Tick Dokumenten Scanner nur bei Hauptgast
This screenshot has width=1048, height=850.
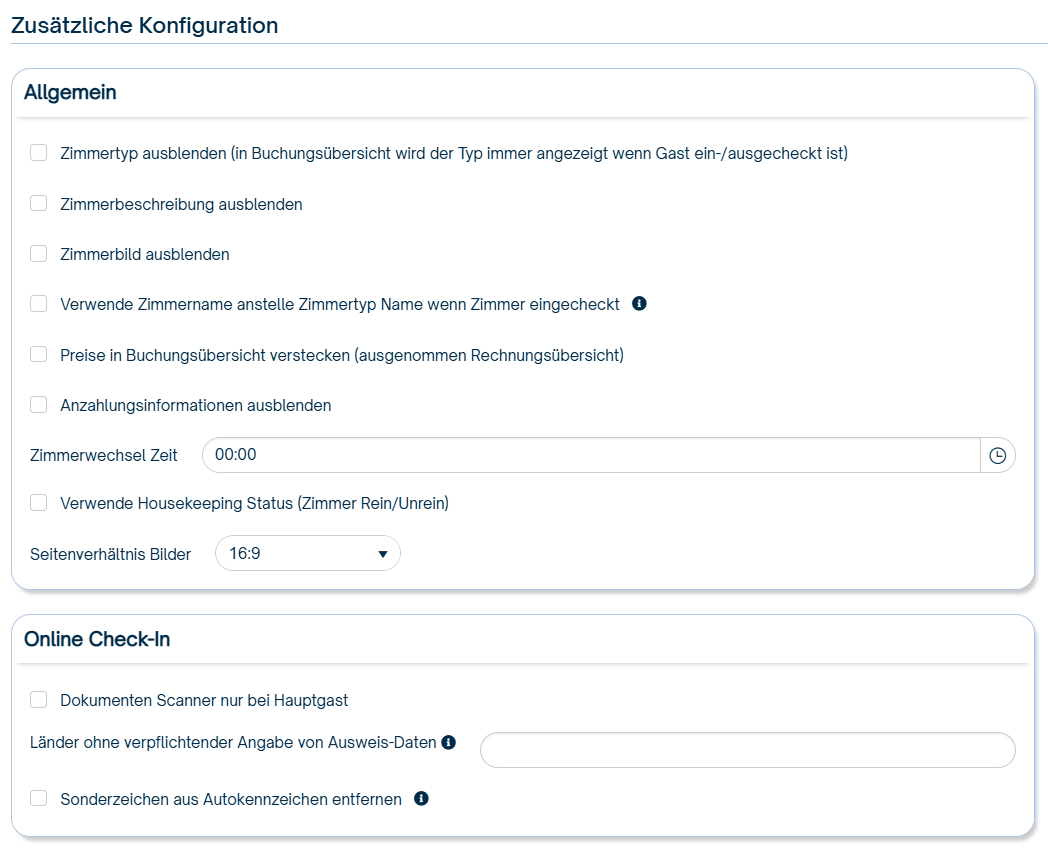(39, 700)
